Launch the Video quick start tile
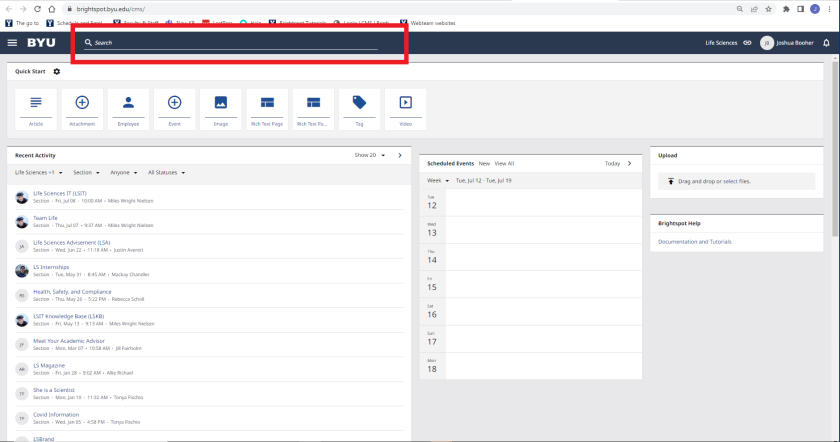This screenshot has width=840, height=442. (x=405, y=108)
